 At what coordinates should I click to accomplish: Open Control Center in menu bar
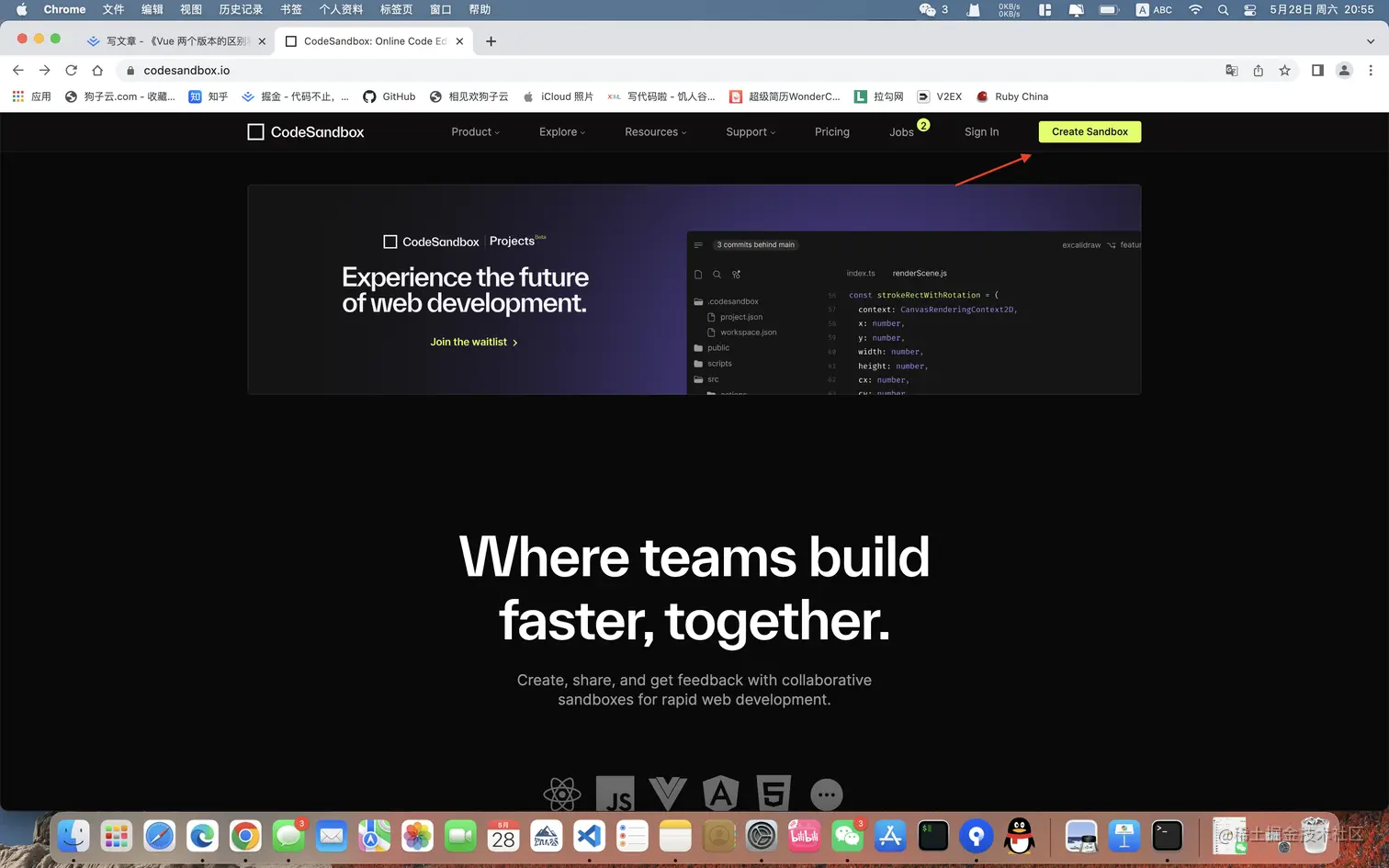coord(1249,9)
